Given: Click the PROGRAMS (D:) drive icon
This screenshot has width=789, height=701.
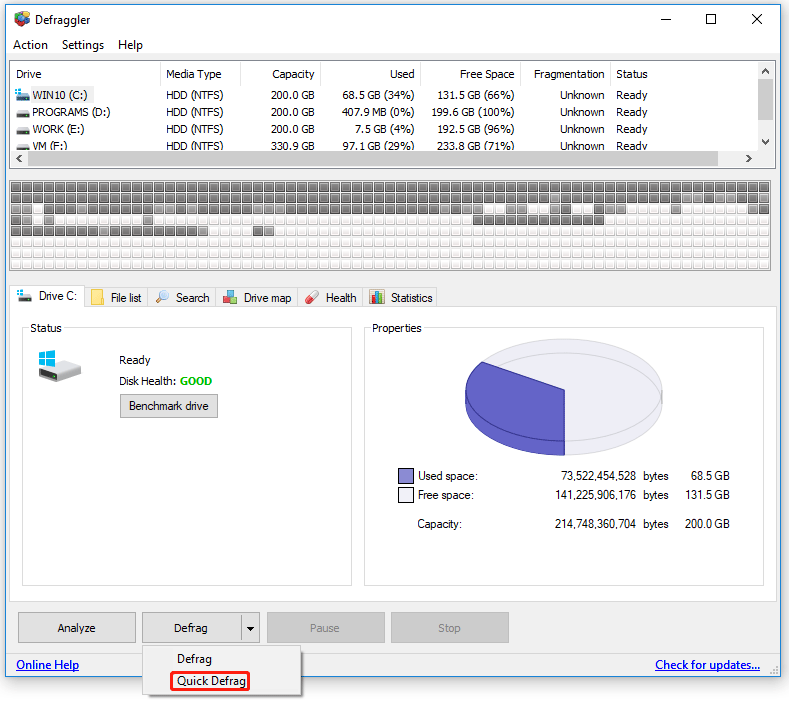Looking at the screenshot, I should tap(23, 114).
